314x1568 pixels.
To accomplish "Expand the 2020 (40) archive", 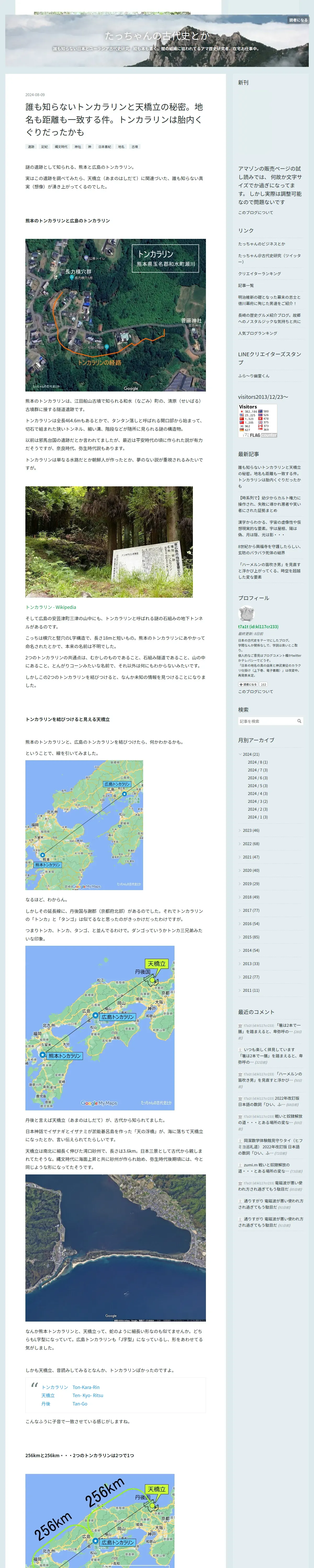I will (x=240, y=871).
